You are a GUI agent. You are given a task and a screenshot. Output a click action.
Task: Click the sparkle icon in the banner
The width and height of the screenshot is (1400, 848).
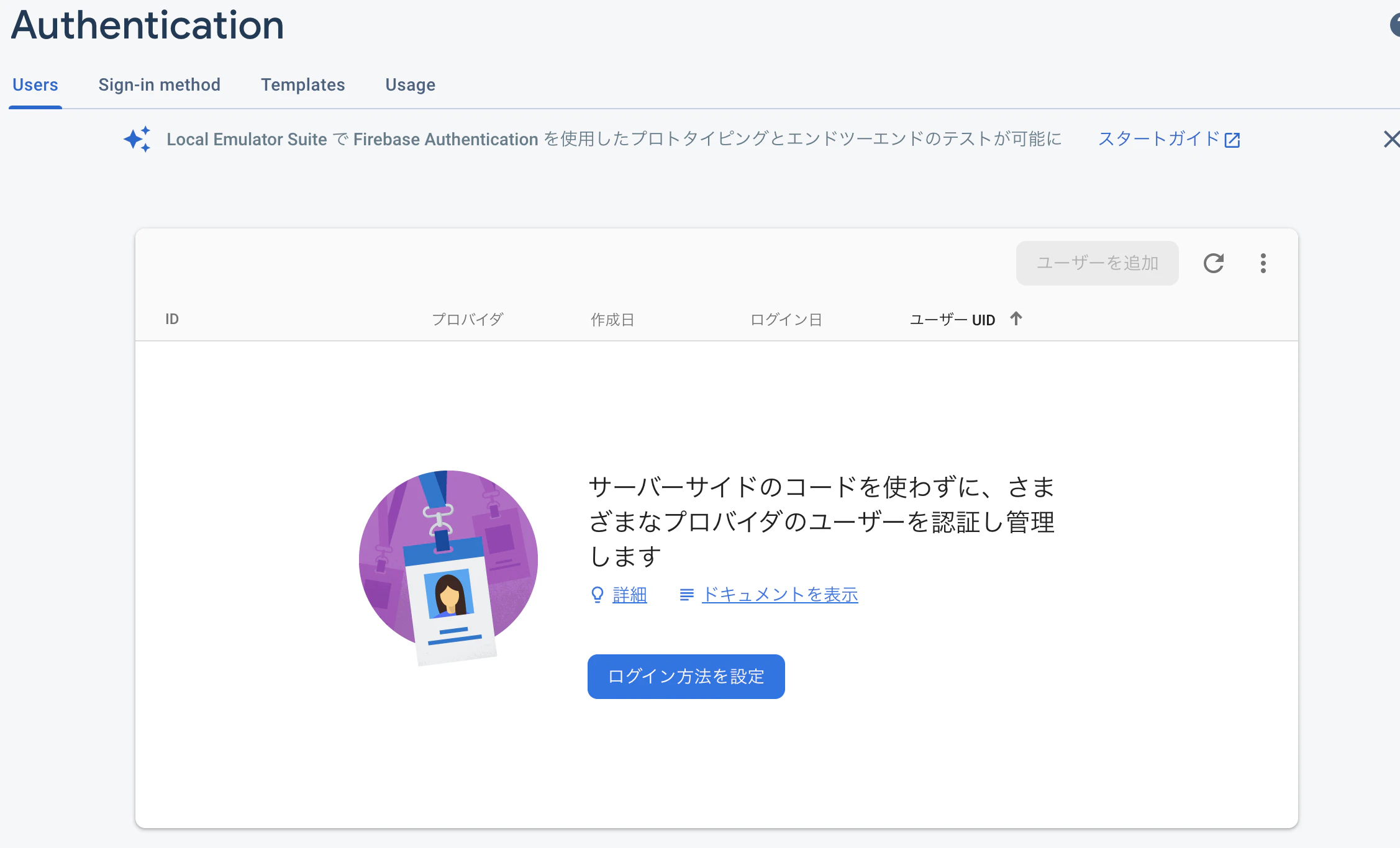[x=137, y=139]
